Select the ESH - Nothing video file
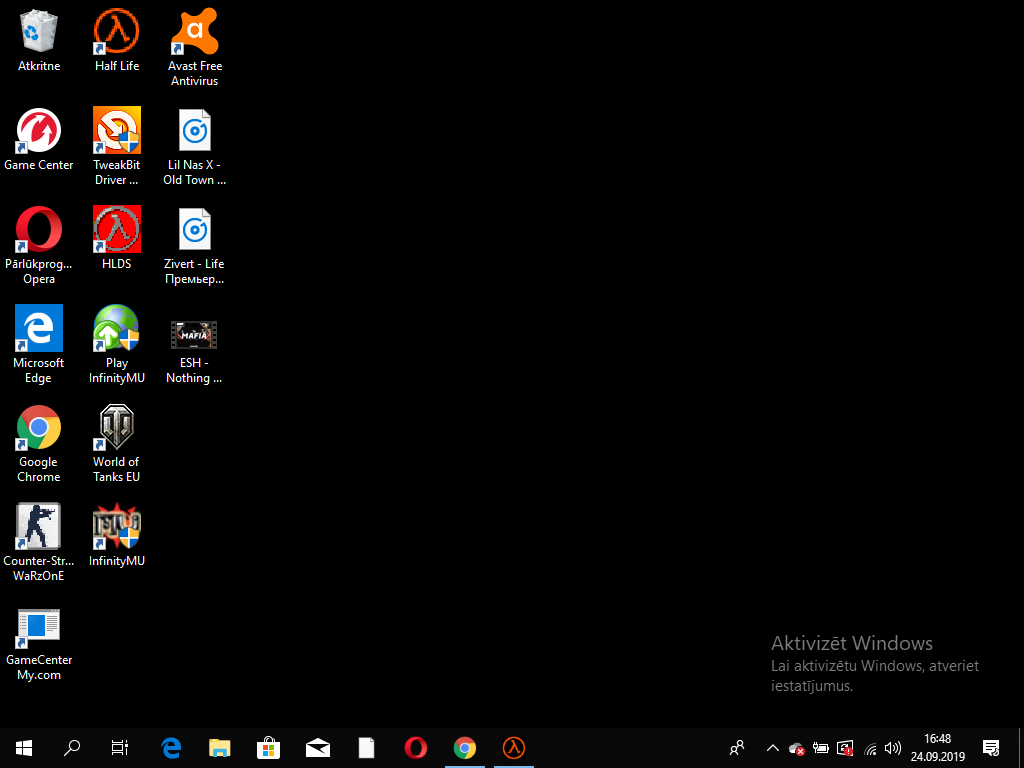Viewport: 1024px width, 768px height. [x=195, y=352]
